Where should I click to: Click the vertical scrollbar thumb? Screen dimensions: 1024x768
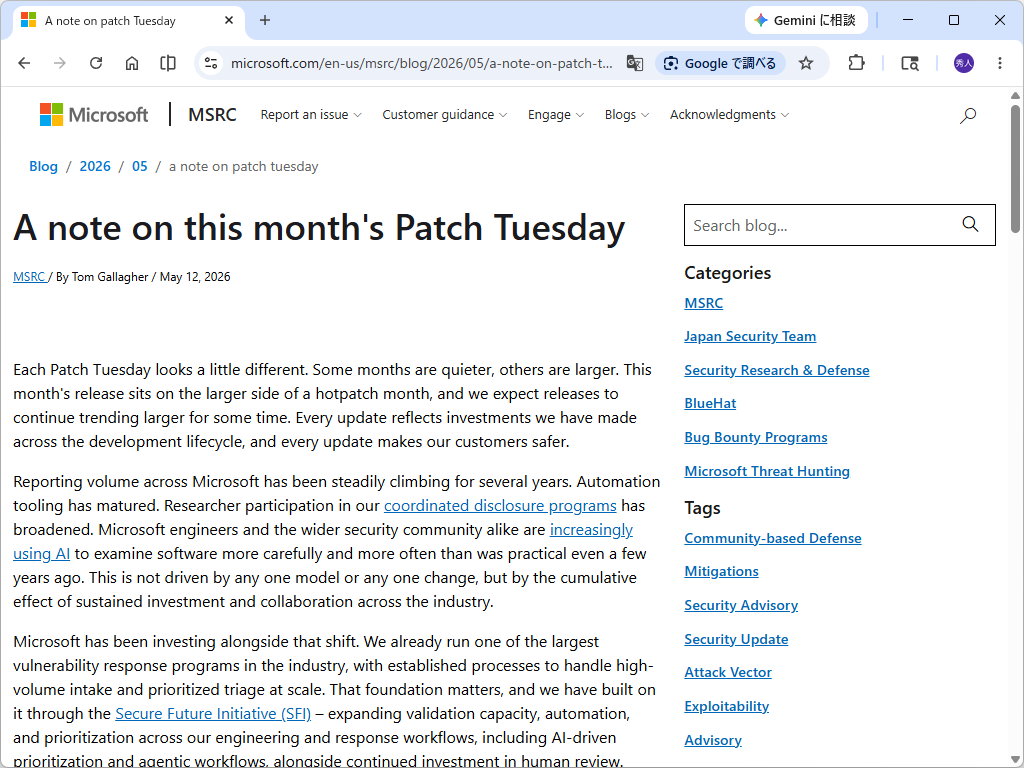tap(1015, 168)
